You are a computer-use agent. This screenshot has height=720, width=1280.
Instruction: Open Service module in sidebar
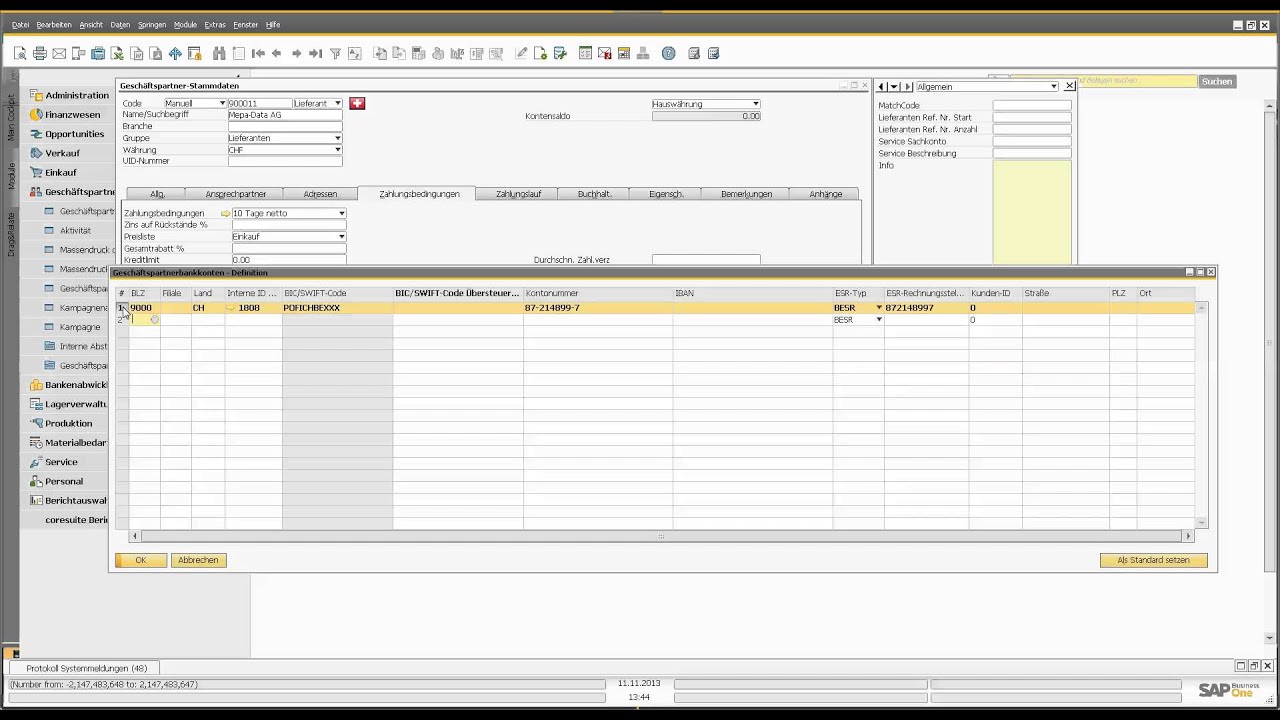click(61, 462)
